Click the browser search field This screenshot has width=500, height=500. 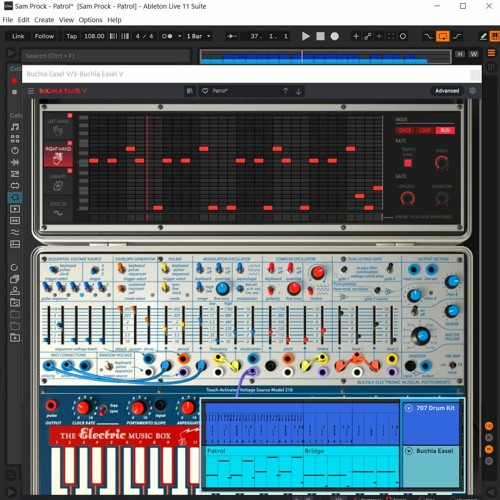[x=106, y=56]
